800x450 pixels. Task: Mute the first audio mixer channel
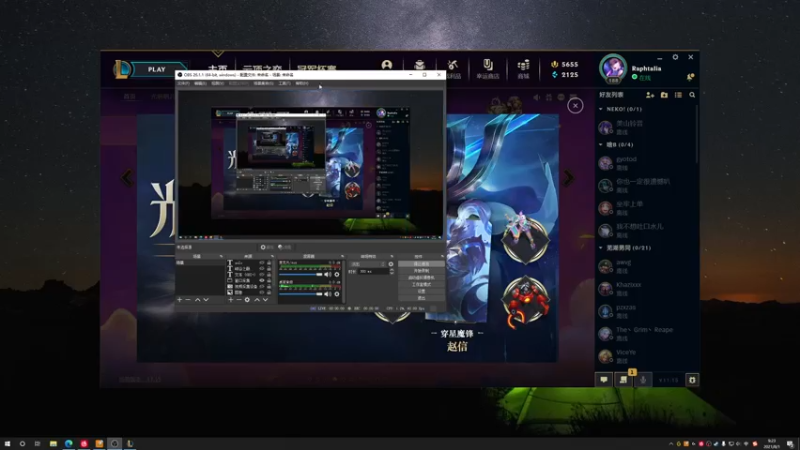328,274
